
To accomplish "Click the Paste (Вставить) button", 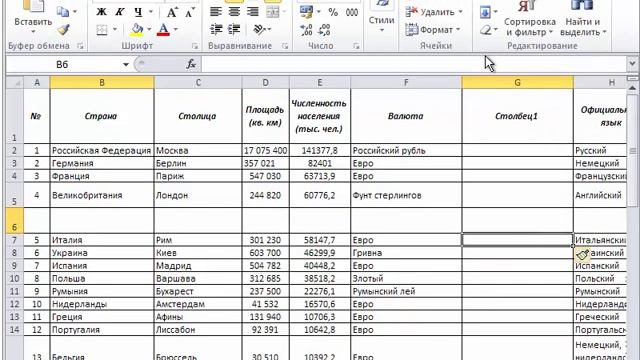I will 33,16.
